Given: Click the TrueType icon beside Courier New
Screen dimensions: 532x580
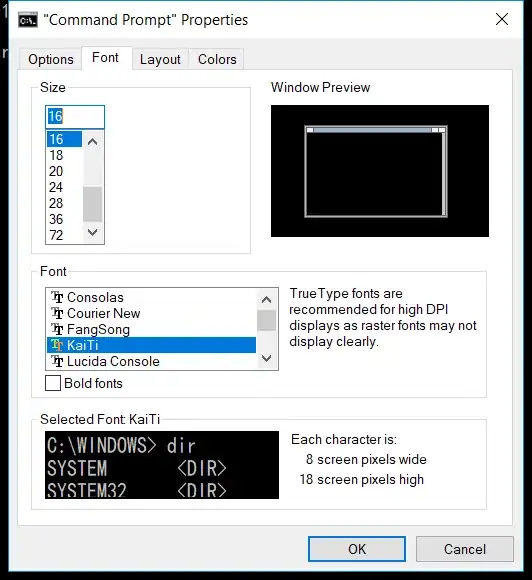Looking at the screenshot, I should [x=57, y=313].
